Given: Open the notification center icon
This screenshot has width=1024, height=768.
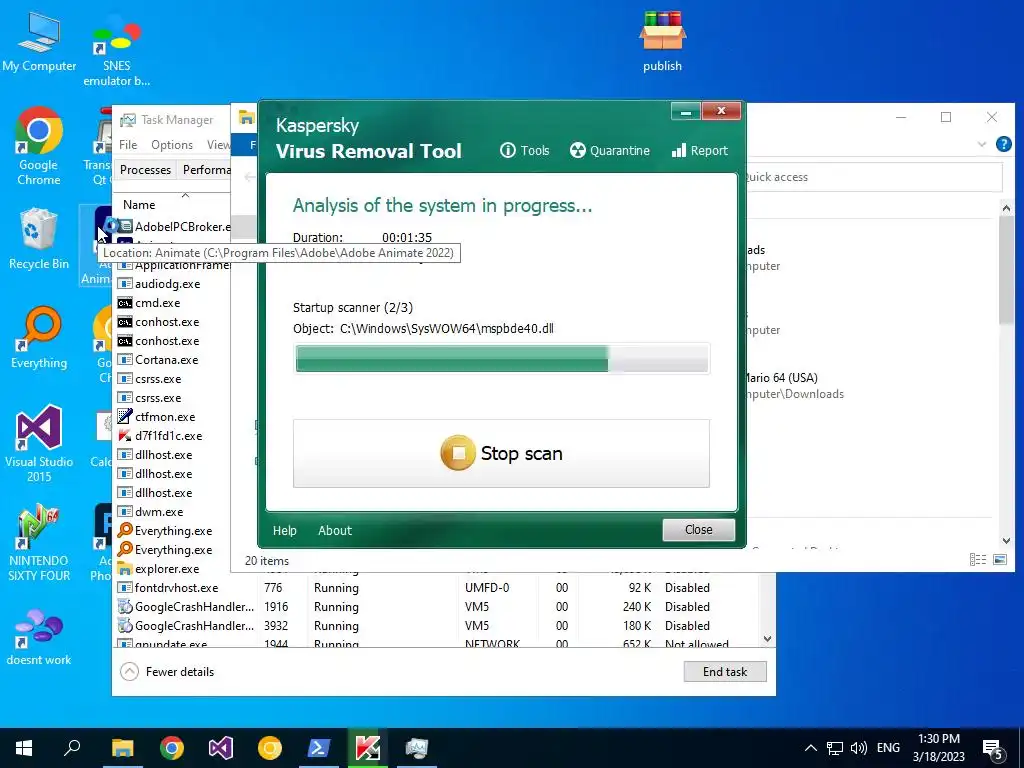Looking at the screenshot, I should point(993,749).
